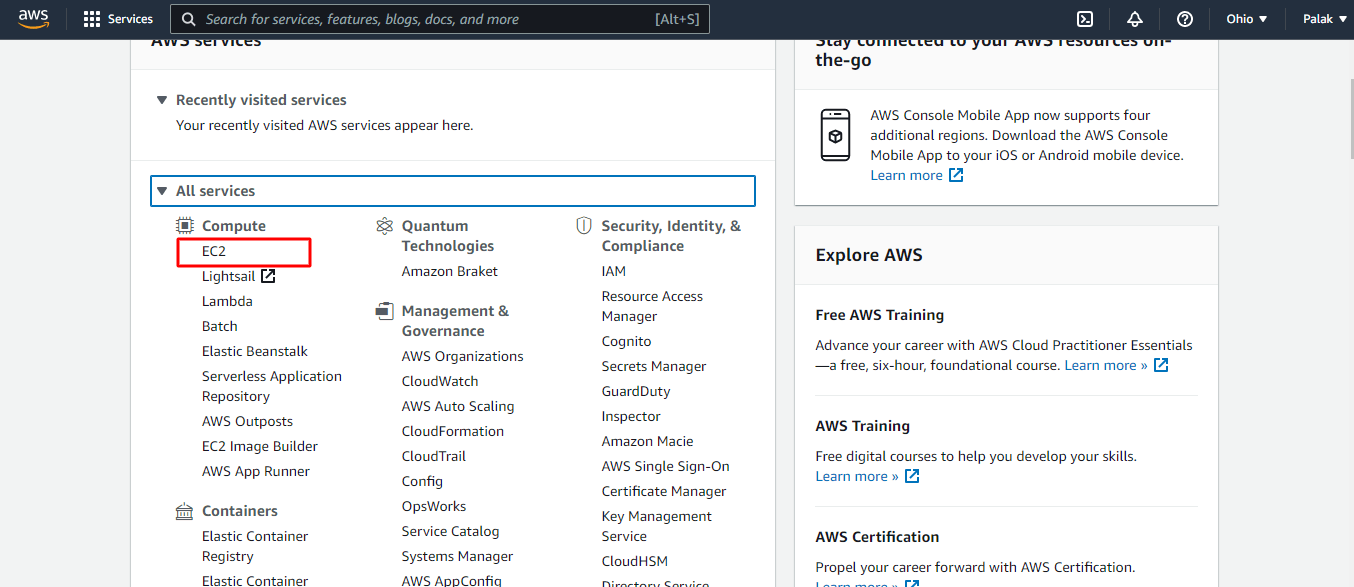1354x587 pixels.
Task: Open the Ohio region dropdown
Action: click(x=1246, y=19)
